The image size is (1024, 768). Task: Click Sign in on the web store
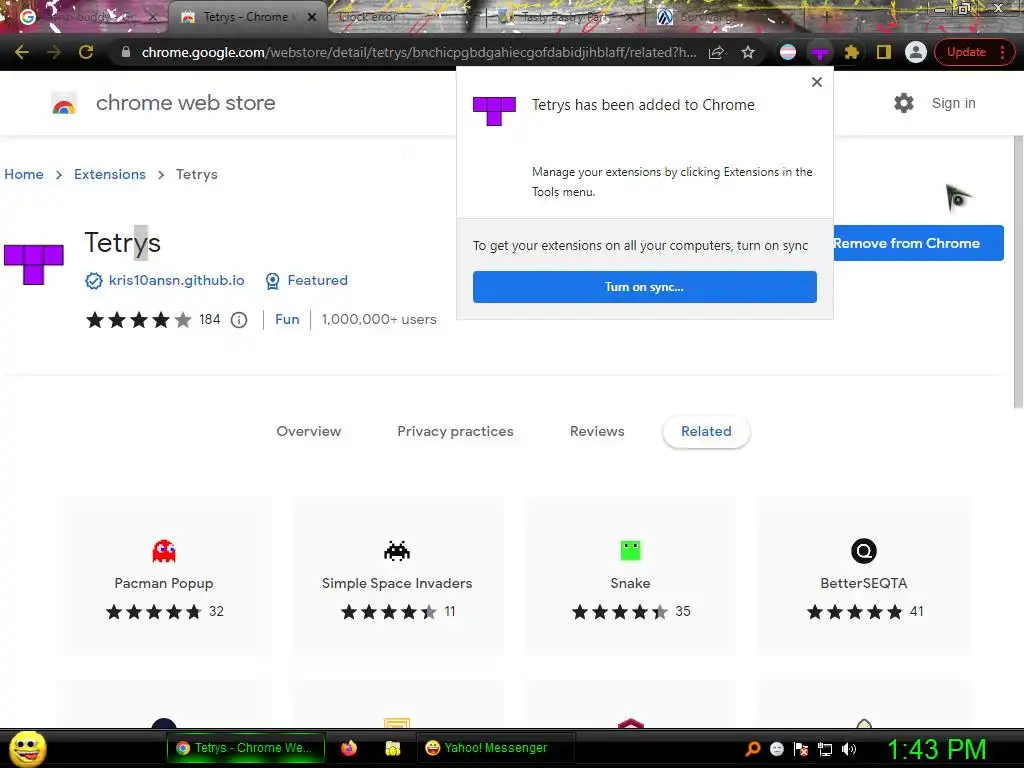pyautogui.click(x=953, y=103)
